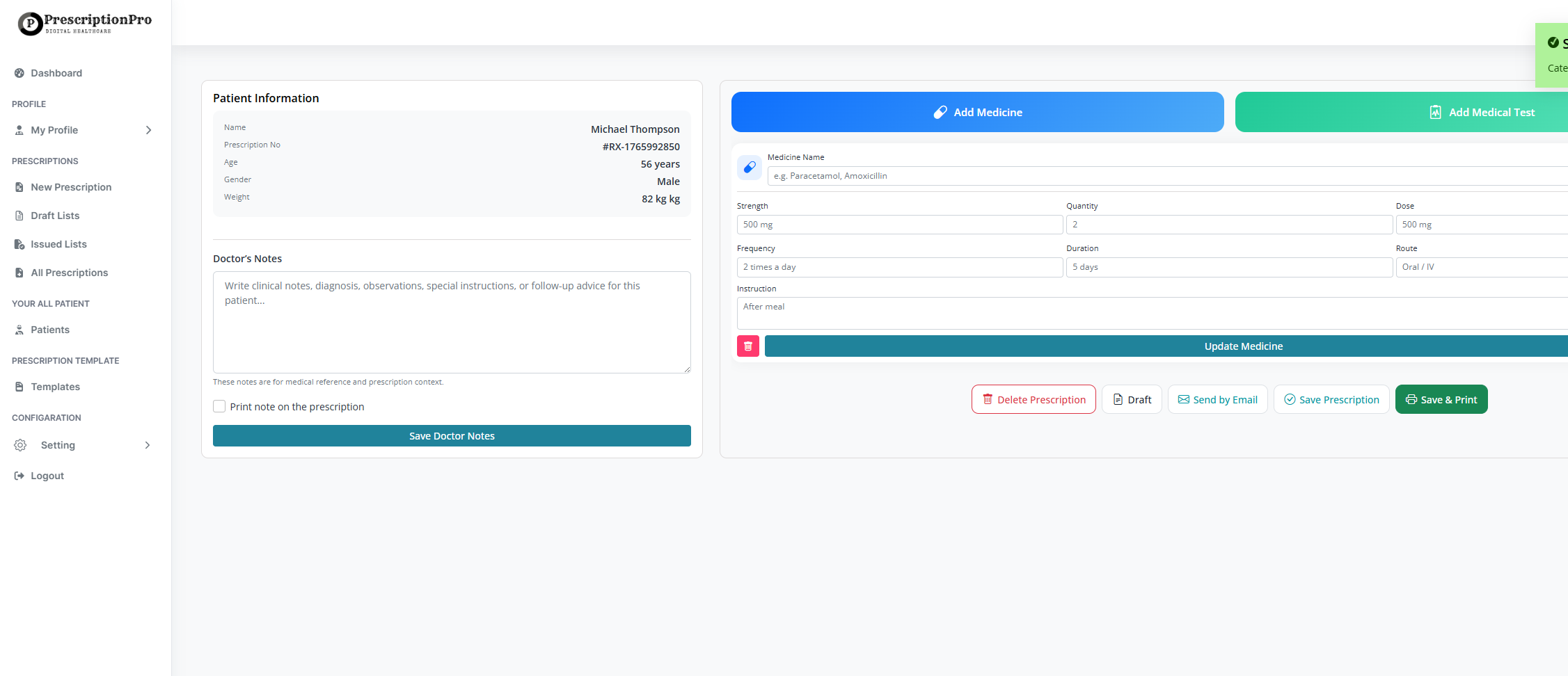Click the Save & Print button
Image resolution: width=1568 pixels, height=676 pixels.
pyautogui.click(x=1441, y=399)
